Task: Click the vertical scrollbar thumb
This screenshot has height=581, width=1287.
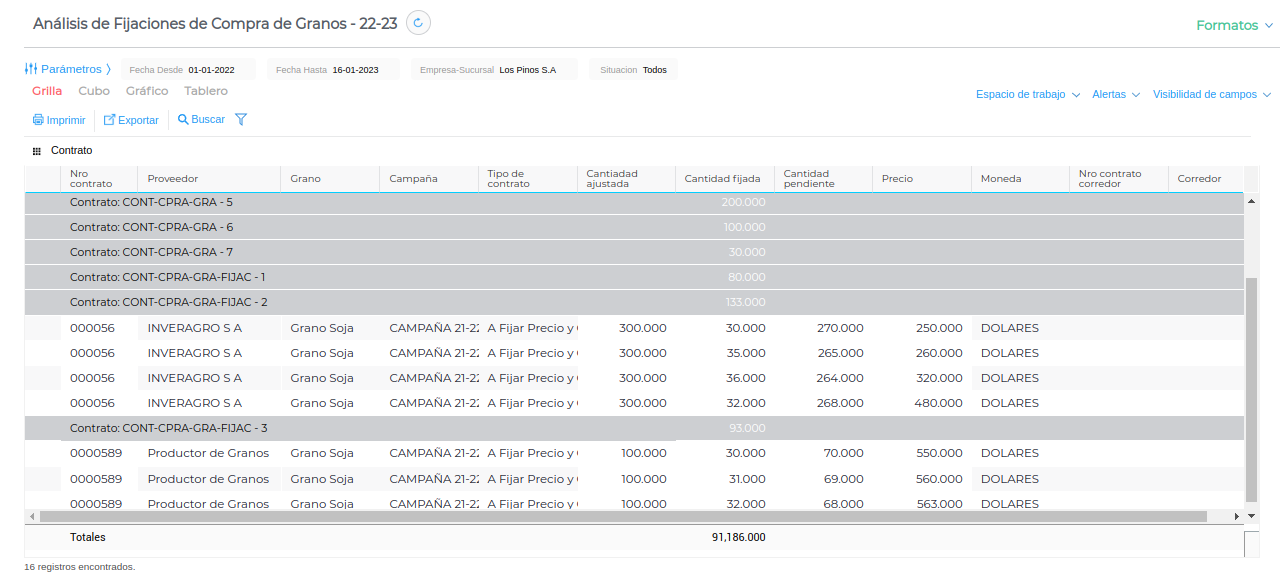Action: (1251, 390)
